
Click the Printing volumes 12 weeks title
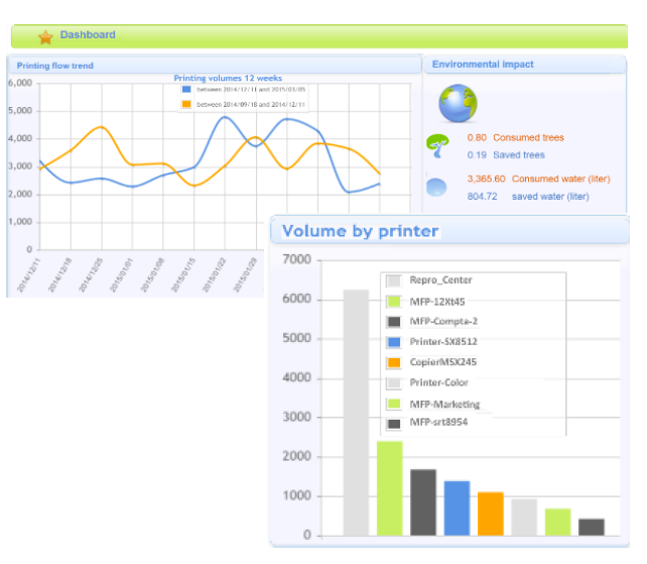coord(228,78)
